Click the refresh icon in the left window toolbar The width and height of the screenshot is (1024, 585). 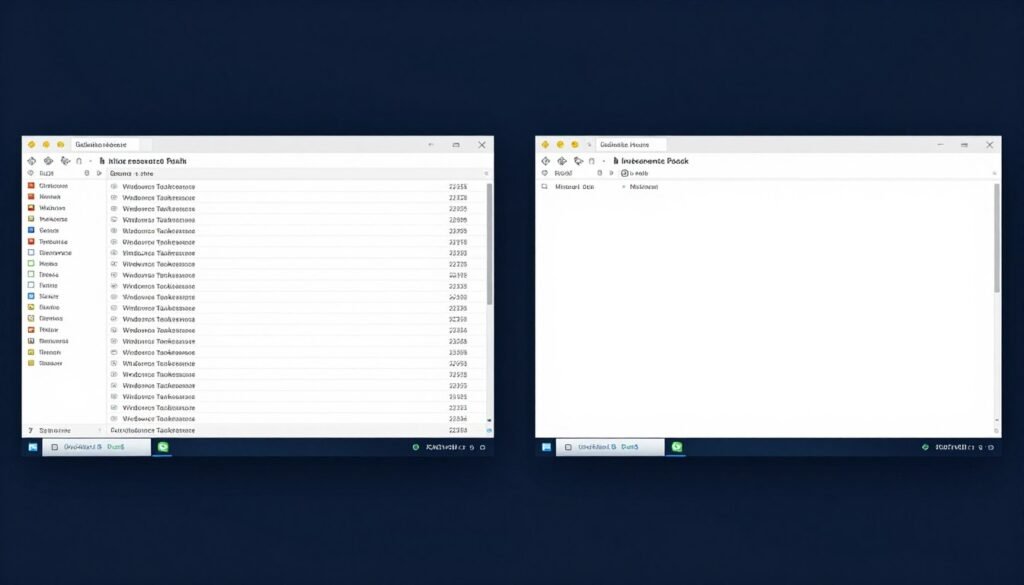pyautogui.click(x=65, y=160)
